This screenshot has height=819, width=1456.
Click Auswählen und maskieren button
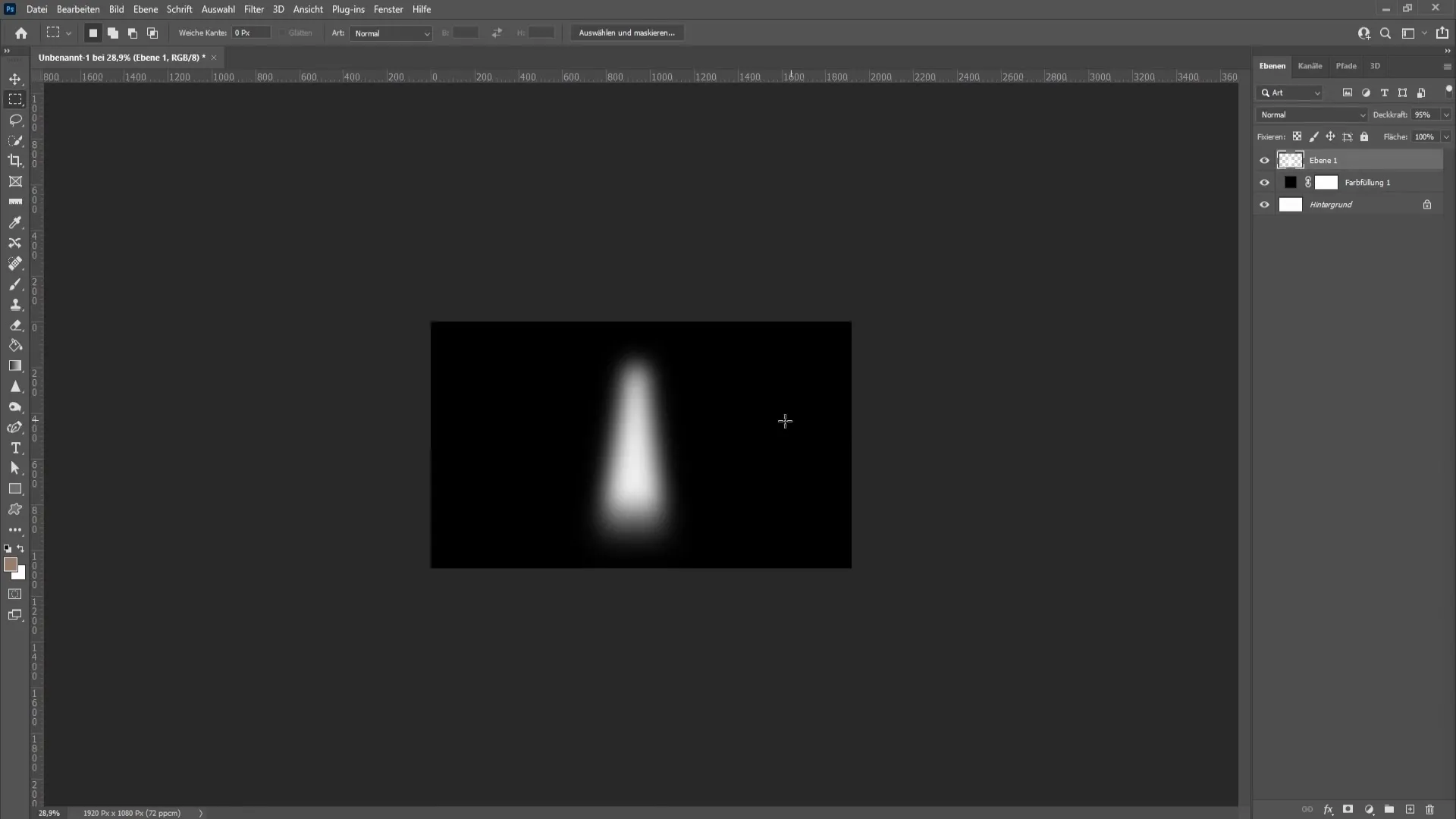(627, 33)
